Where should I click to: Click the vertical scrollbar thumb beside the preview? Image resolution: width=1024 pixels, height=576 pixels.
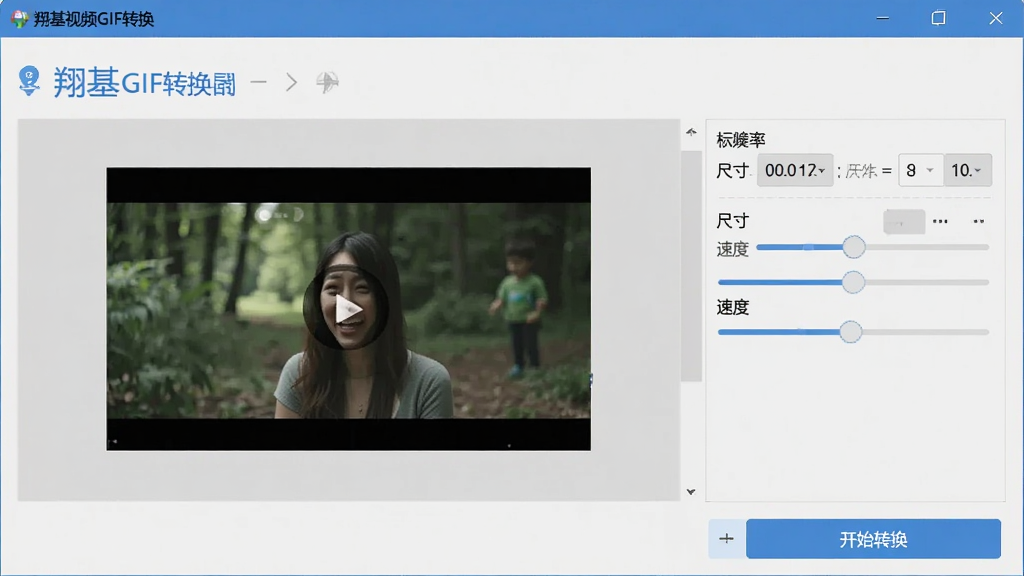click(x=691, y=266)
